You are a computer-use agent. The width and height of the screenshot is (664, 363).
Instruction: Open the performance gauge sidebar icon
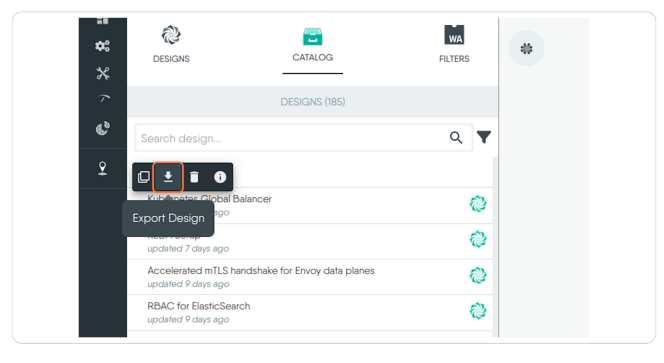point(103,98)
